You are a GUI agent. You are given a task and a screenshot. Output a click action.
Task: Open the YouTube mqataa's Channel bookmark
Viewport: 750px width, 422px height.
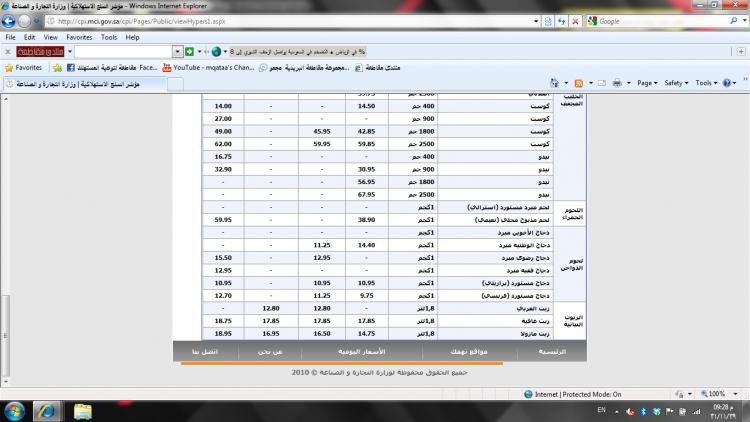point(208,67)
